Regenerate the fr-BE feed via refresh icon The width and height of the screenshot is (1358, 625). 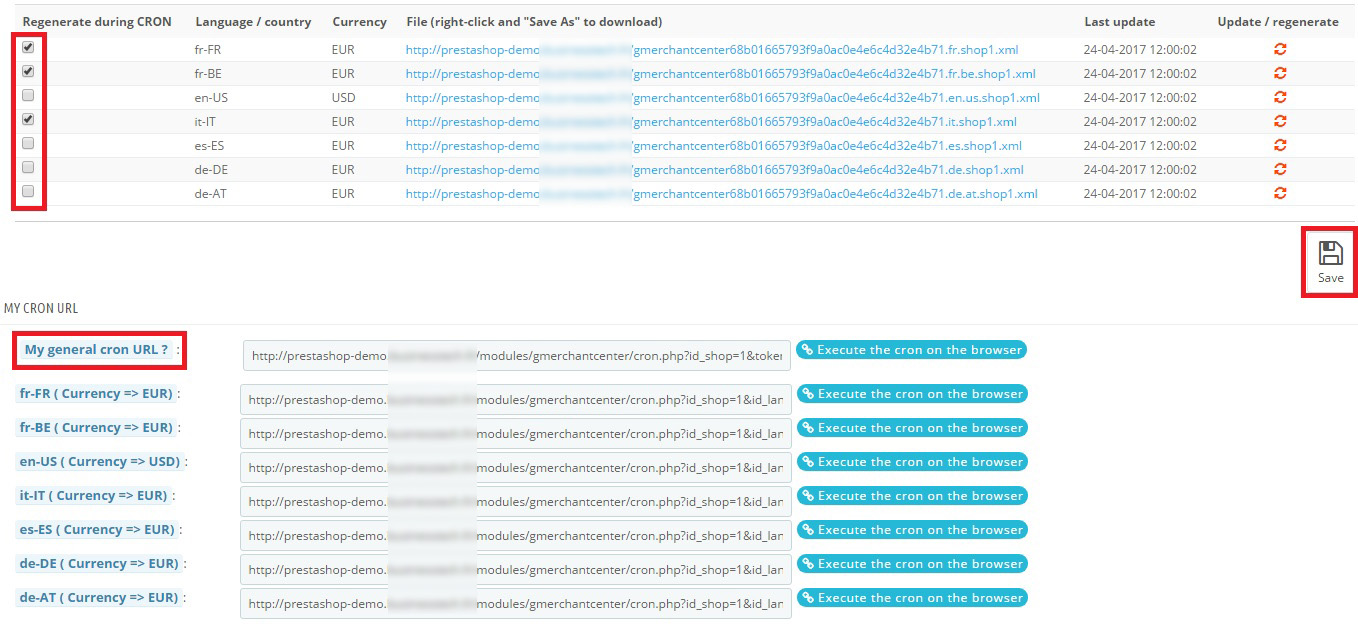coord(1280,72)
